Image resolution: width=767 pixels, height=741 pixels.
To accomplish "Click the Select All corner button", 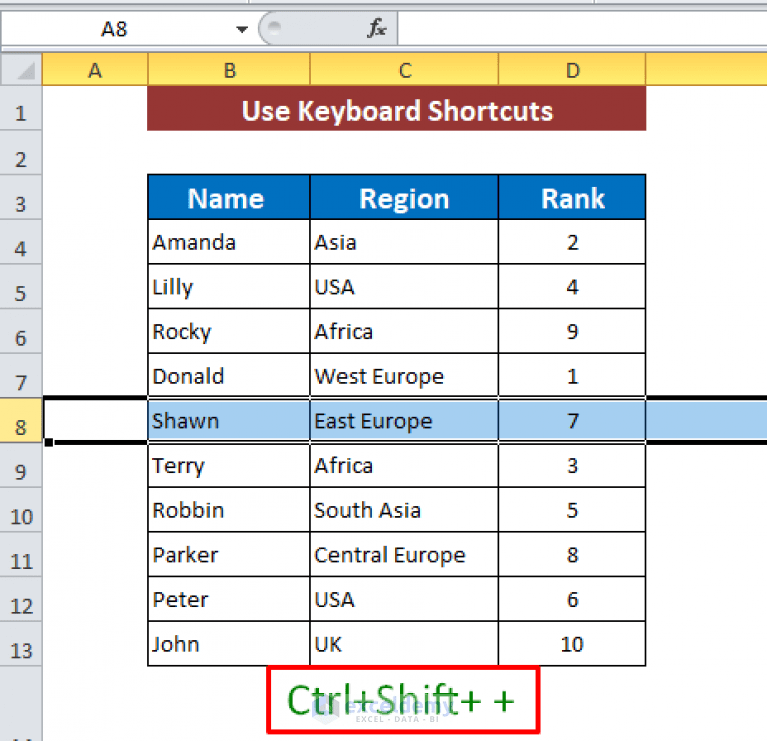I will coord(21,70).
